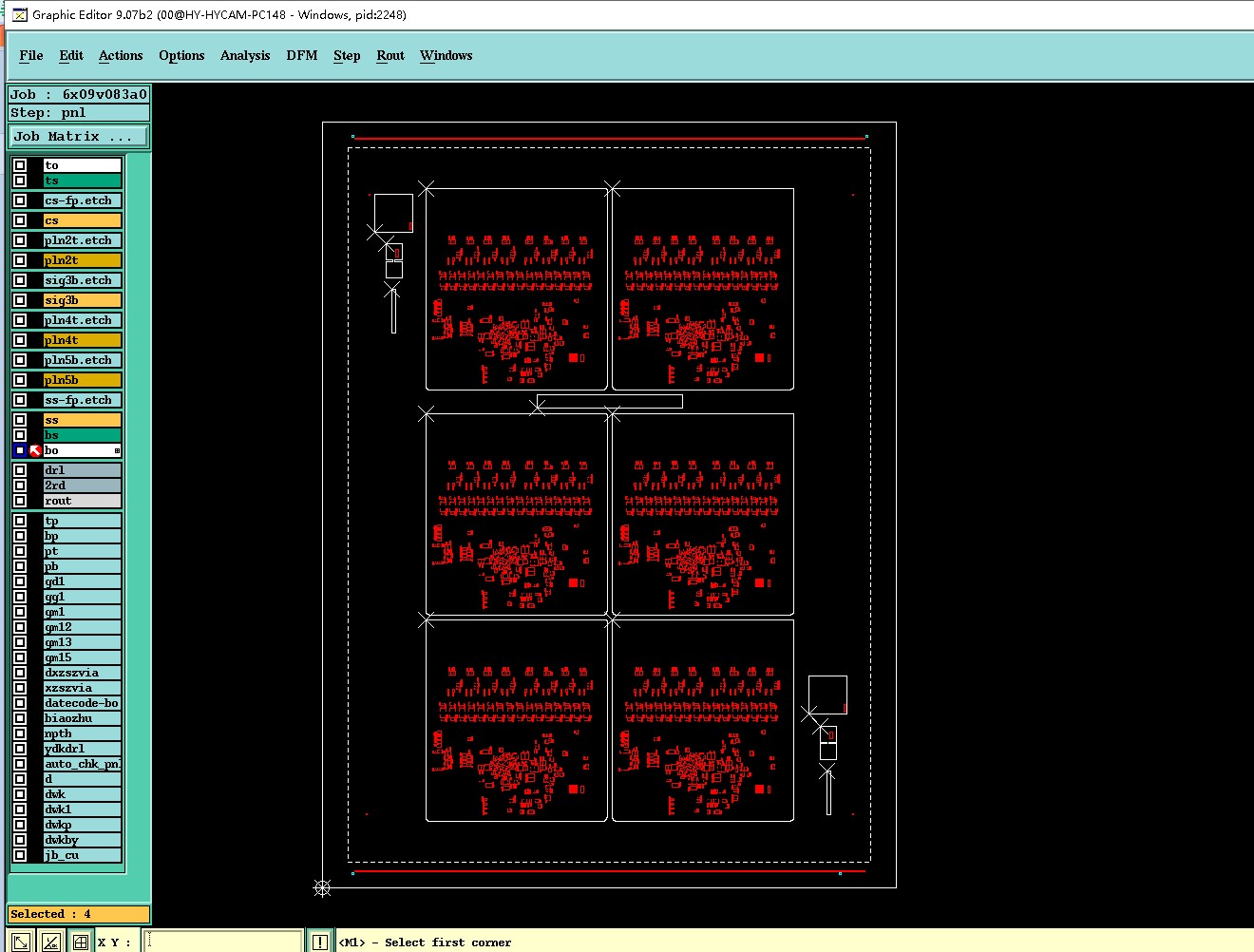Image resolution: width=1254 pixels, height=952 pixels.
Task: Toggle display checkbox for npth layer
Action: pyautogui.click(x=20, y=733)
